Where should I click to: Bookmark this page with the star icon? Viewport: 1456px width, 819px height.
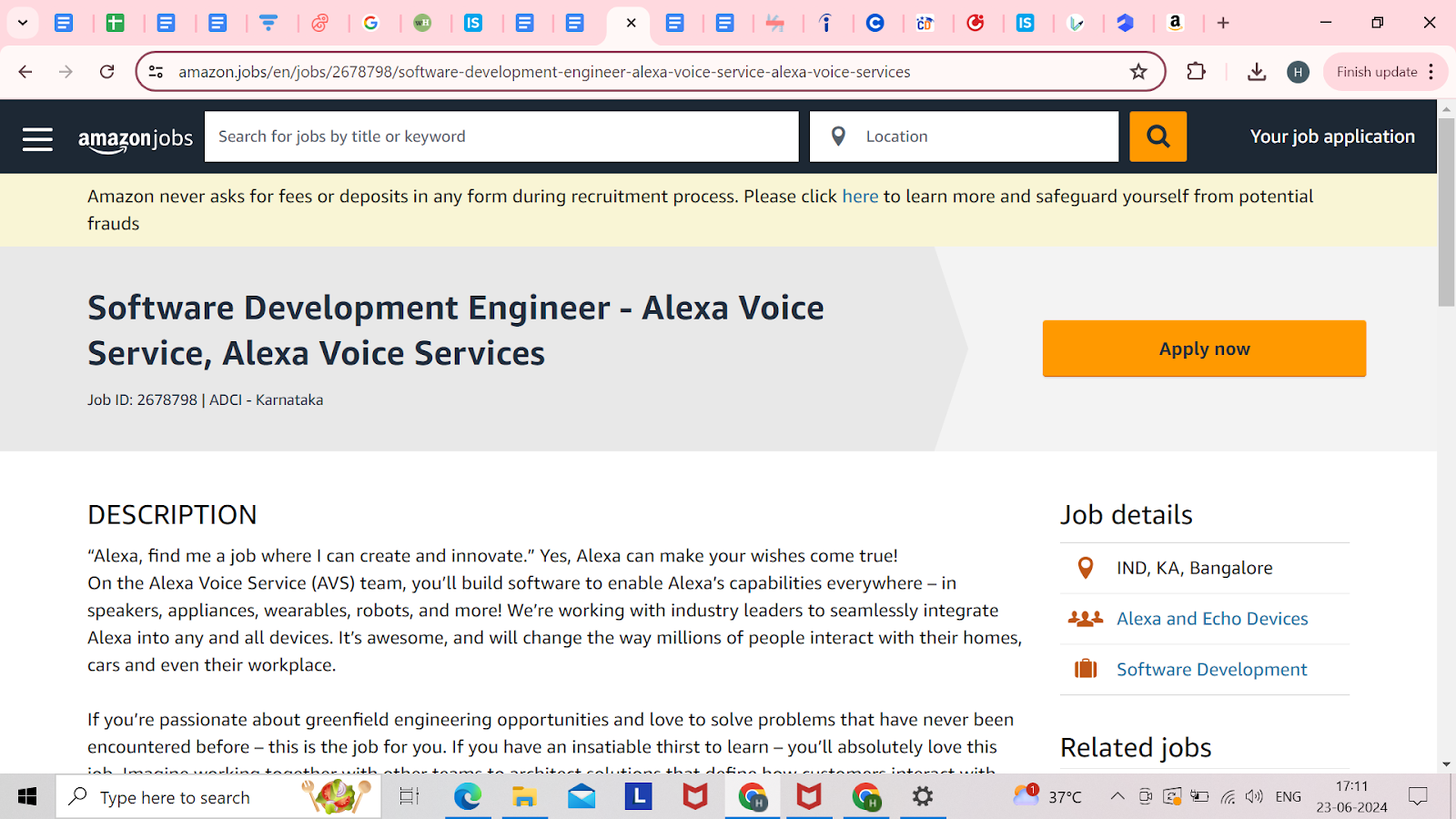(x=1138, y=72)
